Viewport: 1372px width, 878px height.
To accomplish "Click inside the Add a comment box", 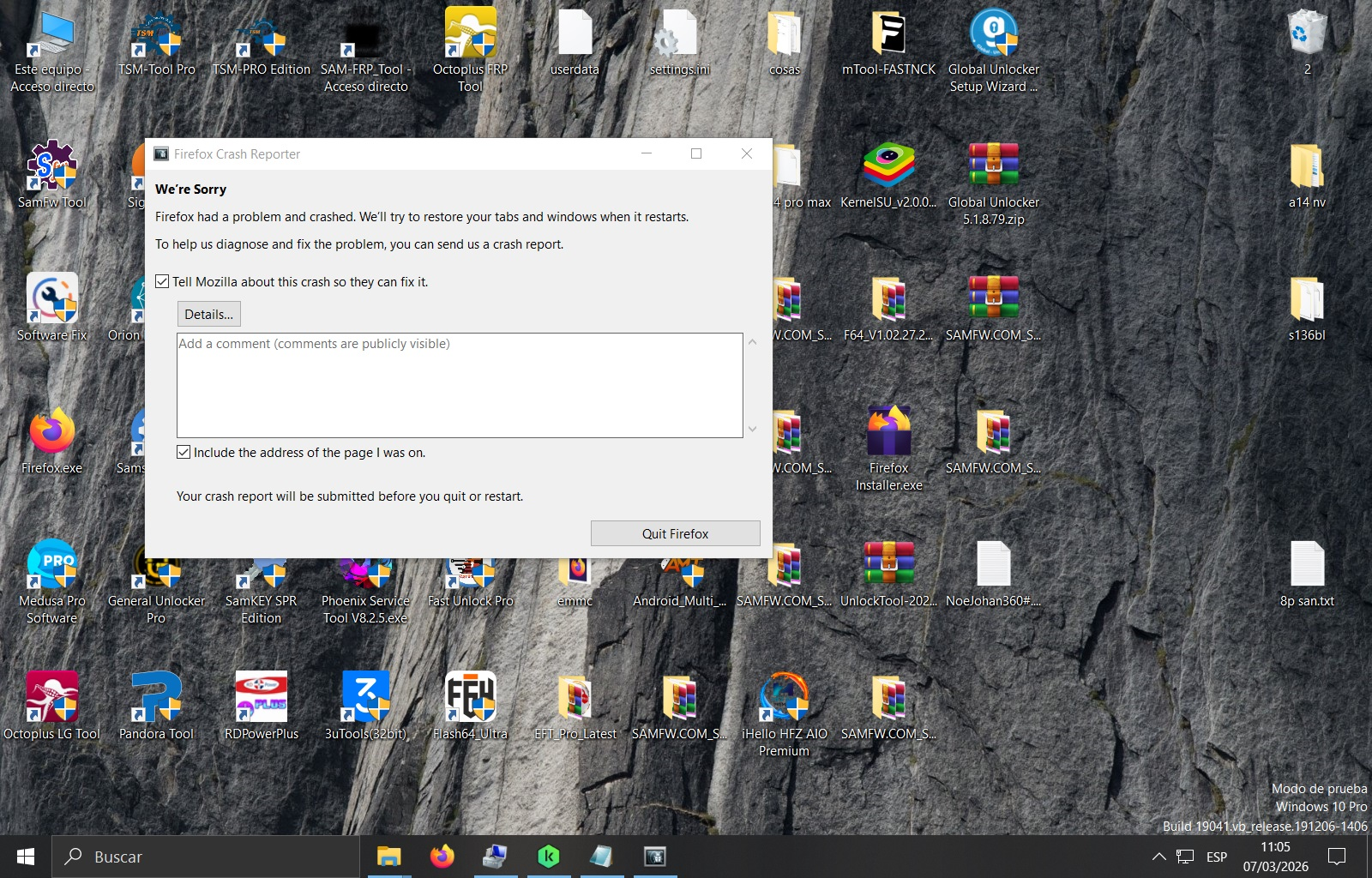I will pyautogui.click(x=460, y=386).
